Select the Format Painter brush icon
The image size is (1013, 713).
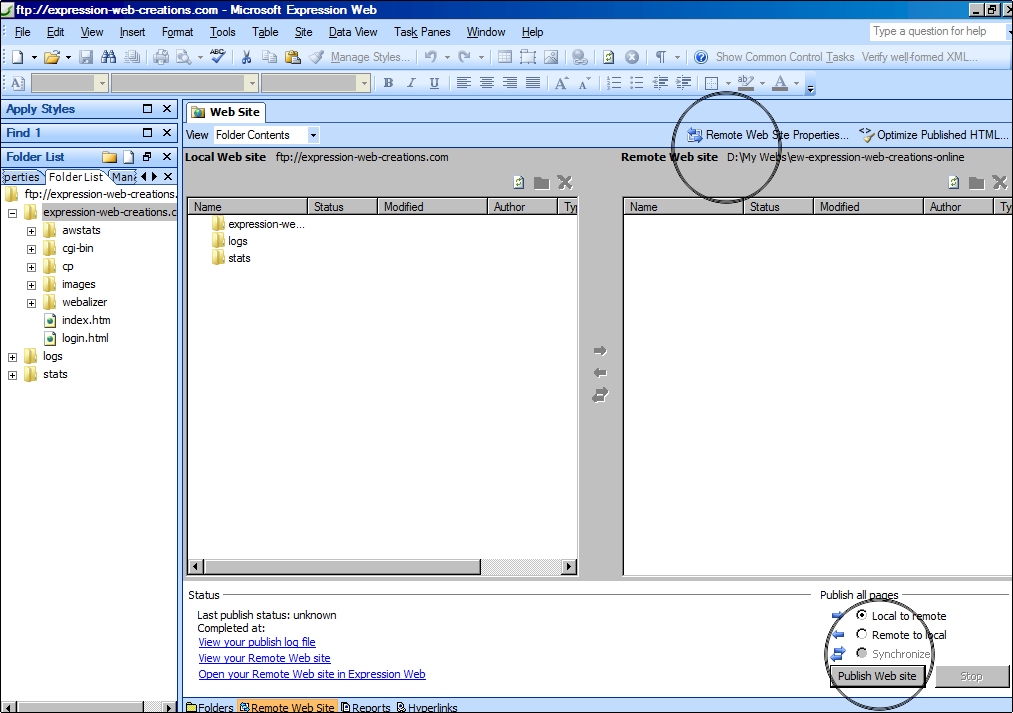pyautogui.click(x=316, y=57)
